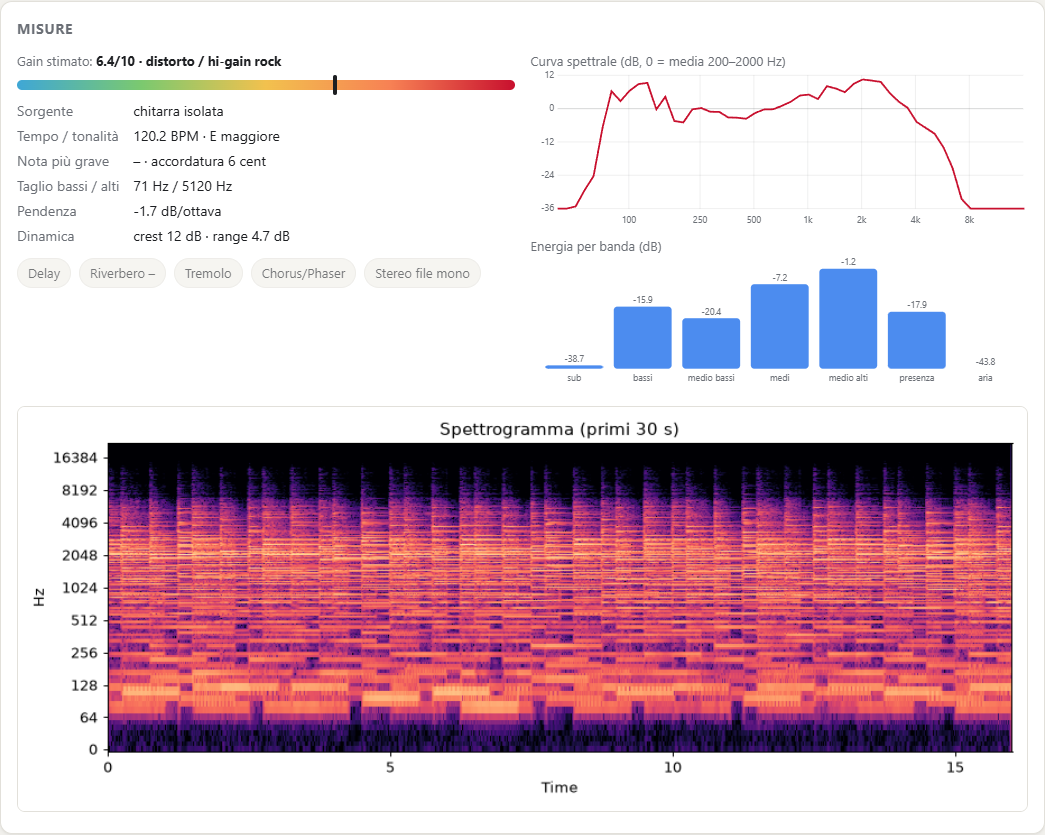Click the -1.2 bar value label
The height and width of the screenshot is (835, 1045).
(x=848, y=262)
